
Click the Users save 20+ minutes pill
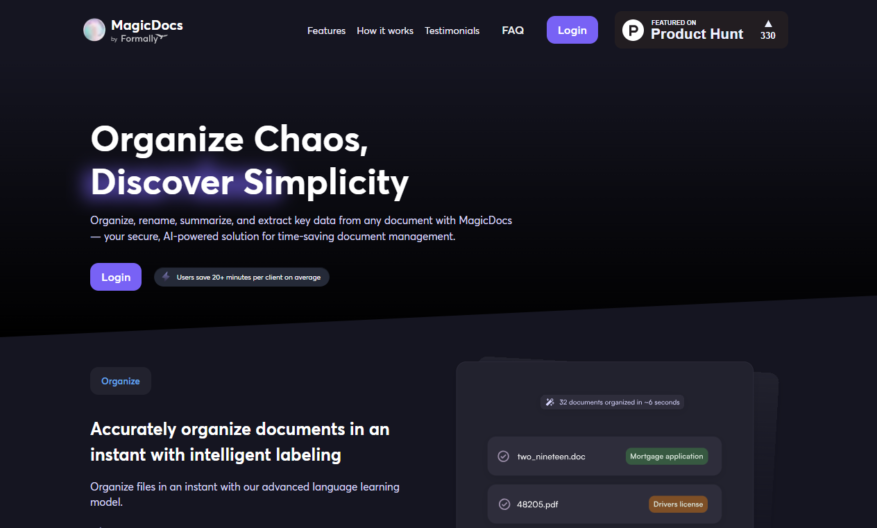pyautogui.click(x=242, y=277)
